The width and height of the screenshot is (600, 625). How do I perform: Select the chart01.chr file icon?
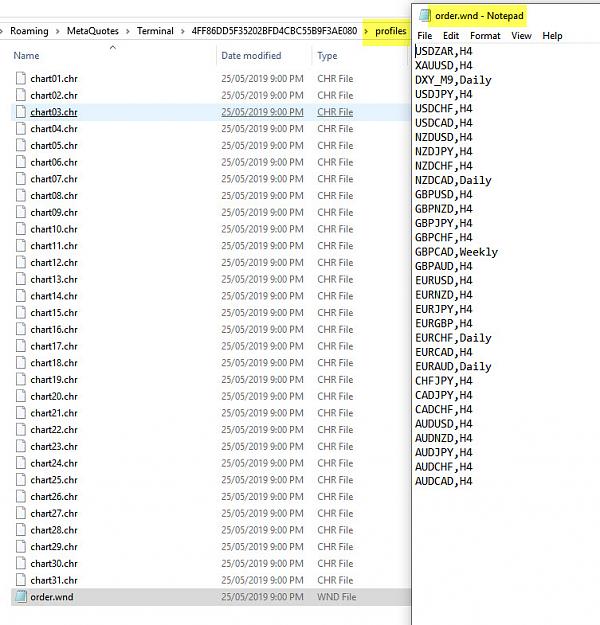[21, 79]
